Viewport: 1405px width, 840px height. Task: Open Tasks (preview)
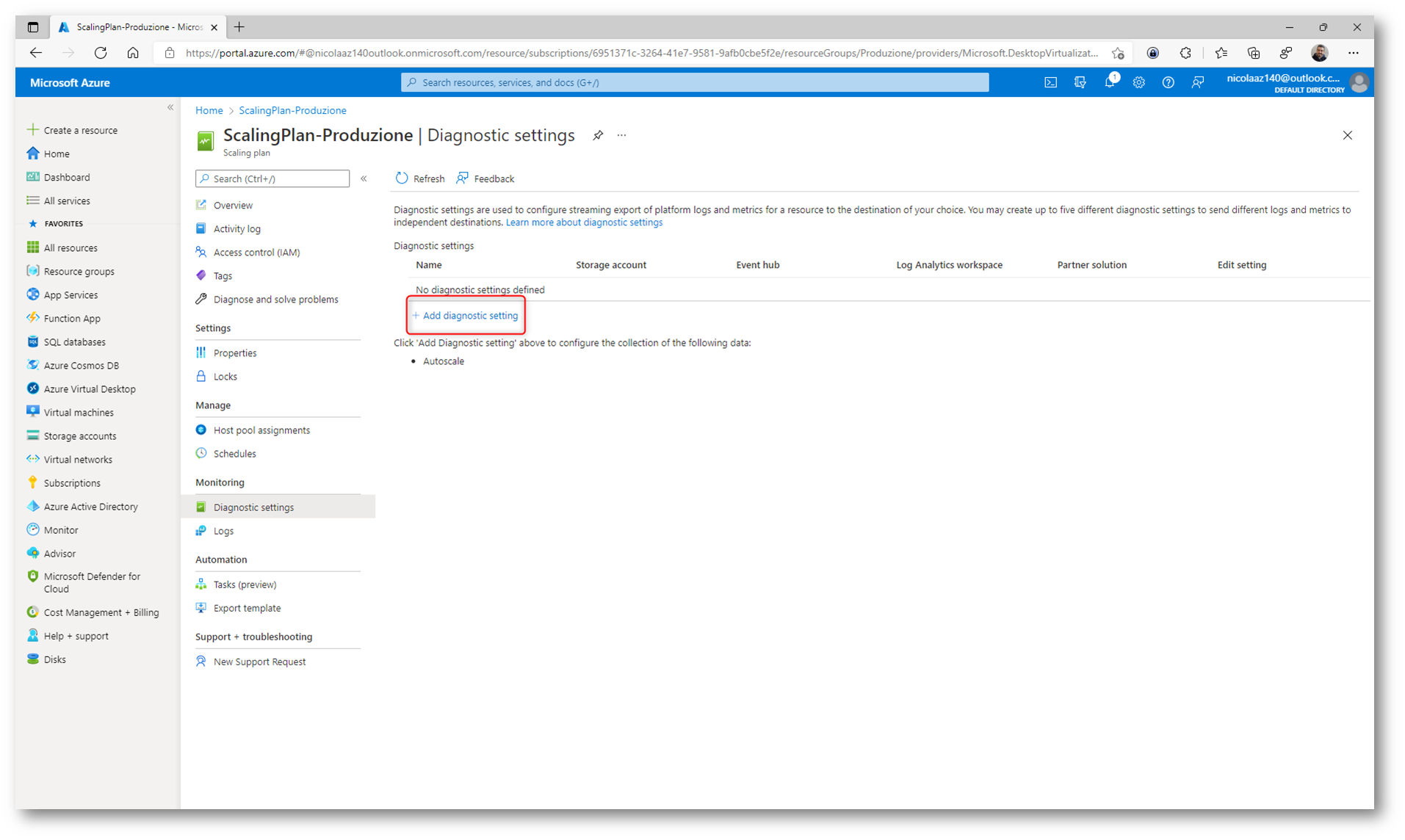click(245, 584)
